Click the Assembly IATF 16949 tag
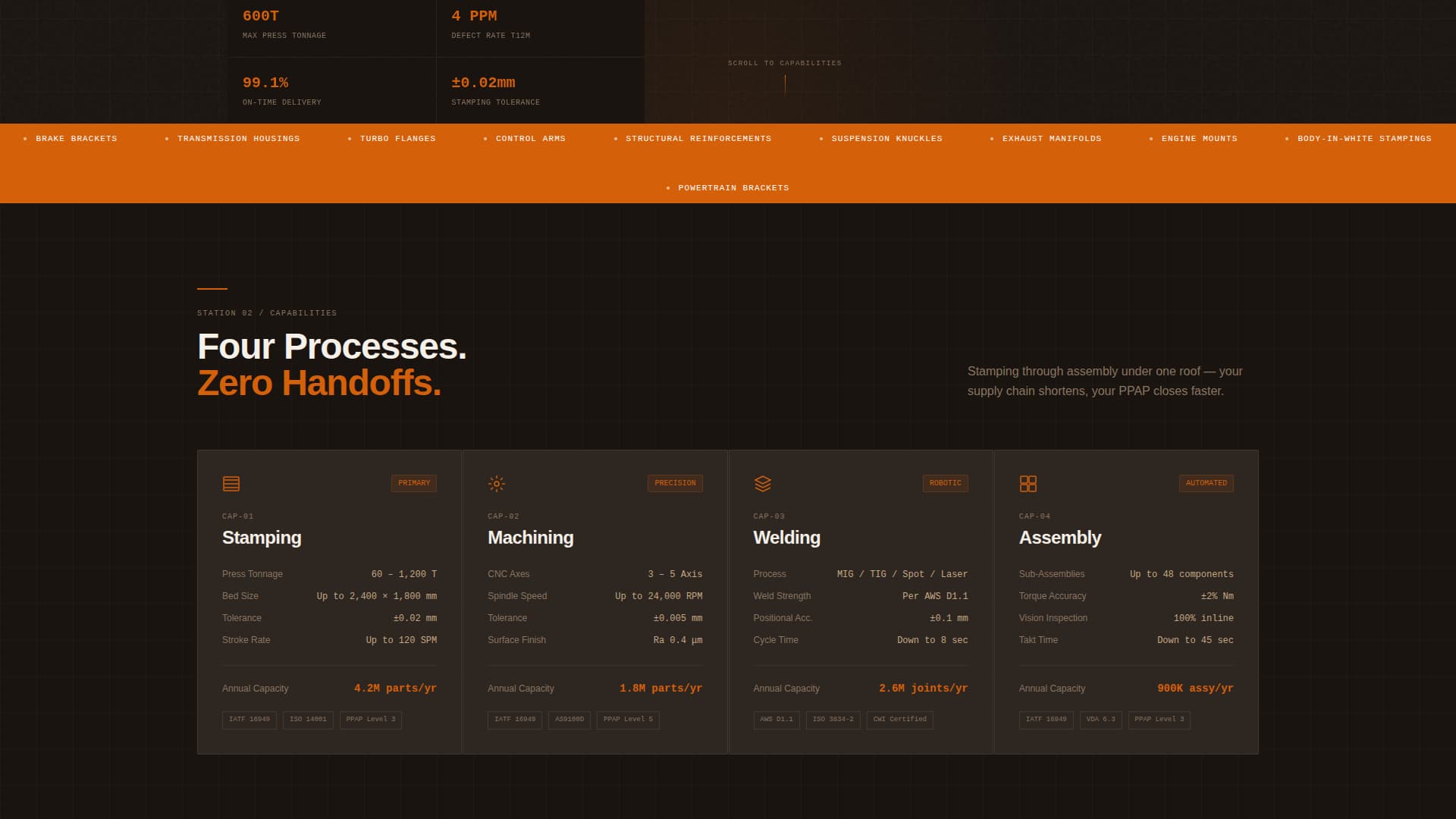 click(1046, 720)
